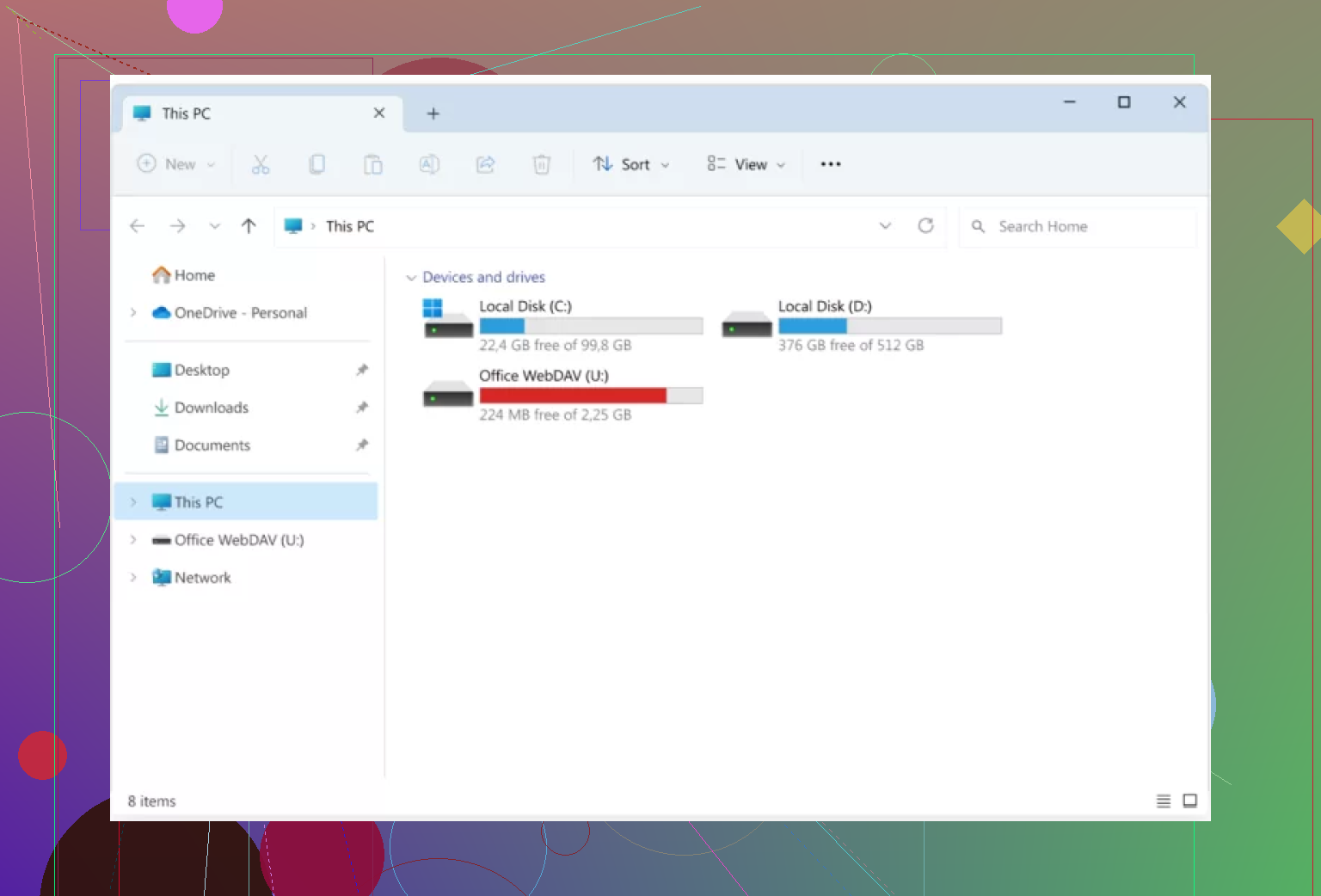The width and height of the screenshot is (1321, 896).
Task: Maximize the File Explorer window
Action: [1124, 102]
